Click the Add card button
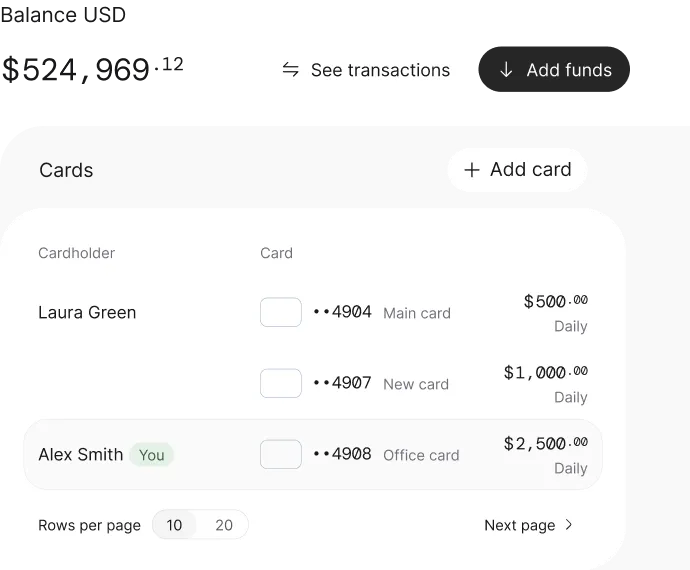The height and width of the screenshot is (570, 690). (x=518, y=169)
